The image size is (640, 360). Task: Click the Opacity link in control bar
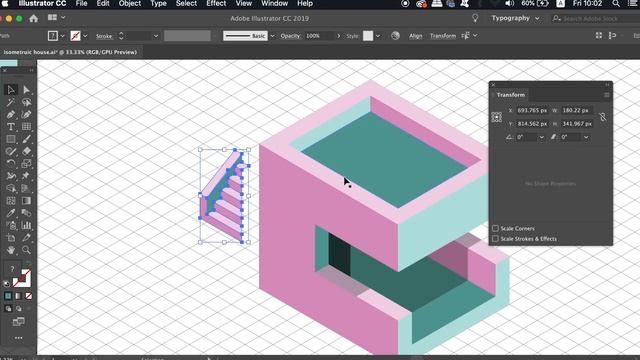290,36
